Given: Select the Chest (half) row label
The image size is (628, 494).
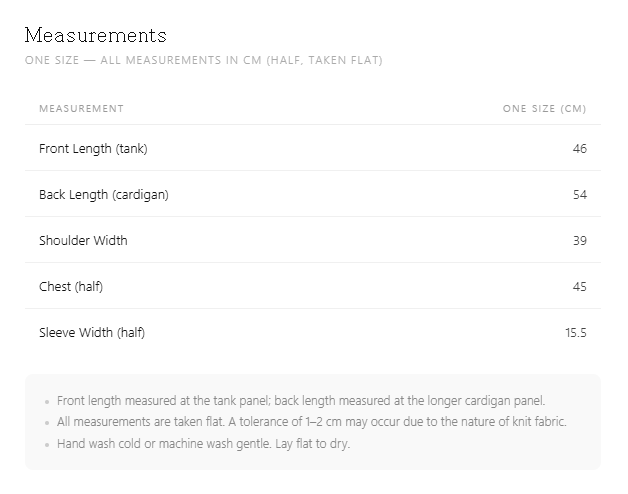Looking at the screenshot, I should (71, 286).
